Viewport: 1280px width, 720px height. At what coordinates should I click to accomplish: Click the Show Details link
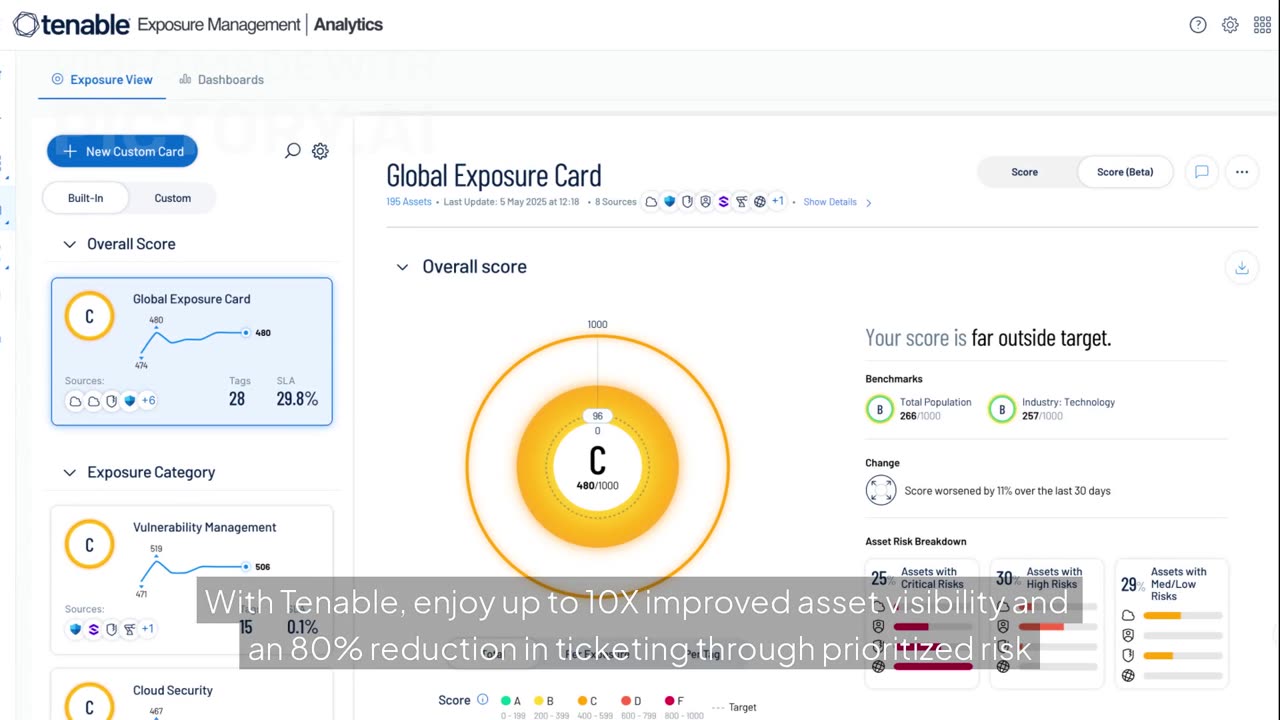click(x=830, y=202)
